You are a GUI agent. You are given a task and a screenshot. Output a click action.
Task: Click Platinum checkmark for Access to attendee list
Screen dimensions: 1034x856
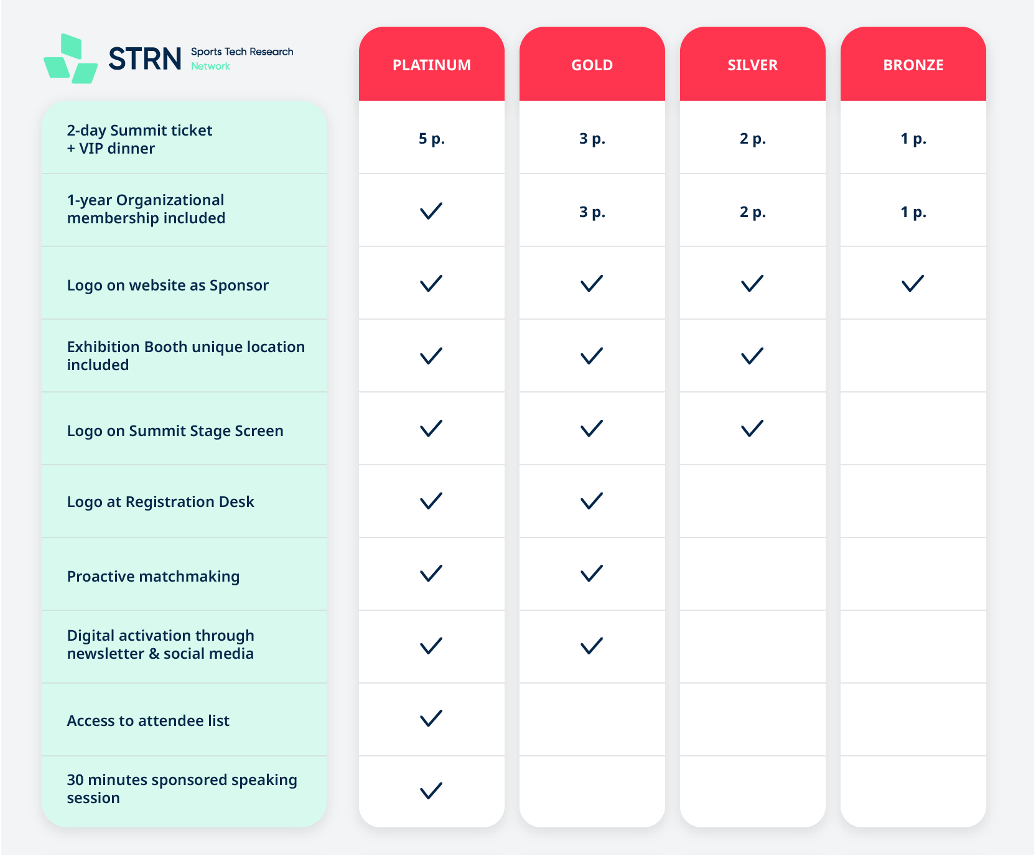pos(431,718)
